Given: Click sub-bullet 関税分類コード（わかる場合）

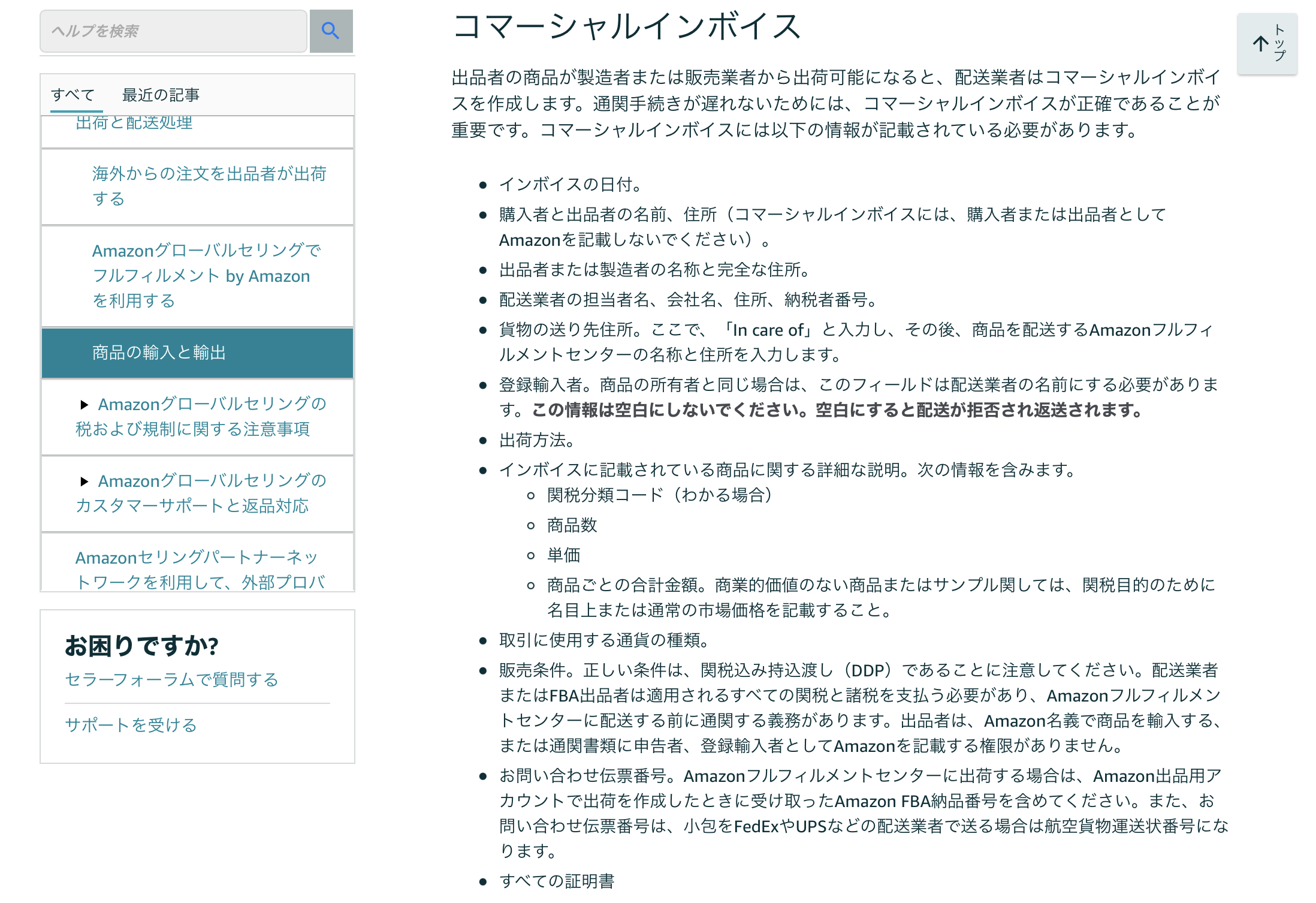Looking at the screenshot, I should [x=660, y=495].
